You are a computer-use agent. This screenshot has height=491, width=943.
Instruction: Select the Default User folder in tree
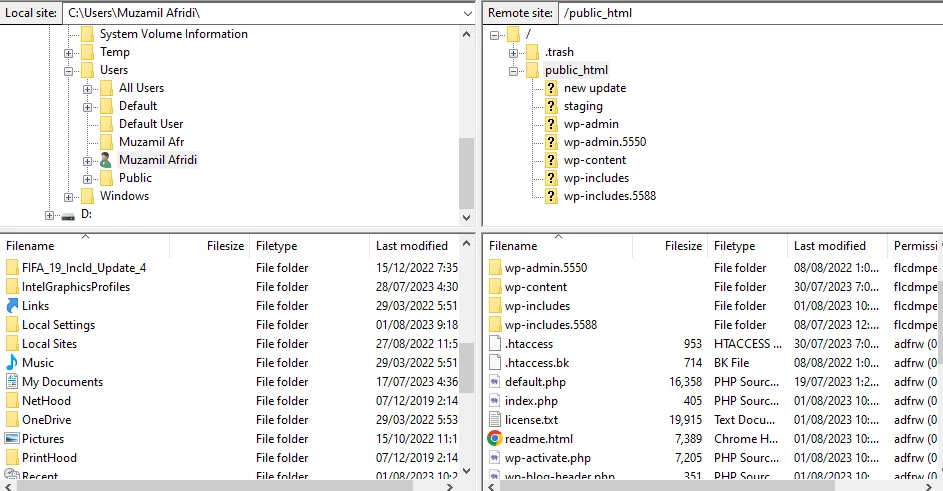(x=151, y=124)
